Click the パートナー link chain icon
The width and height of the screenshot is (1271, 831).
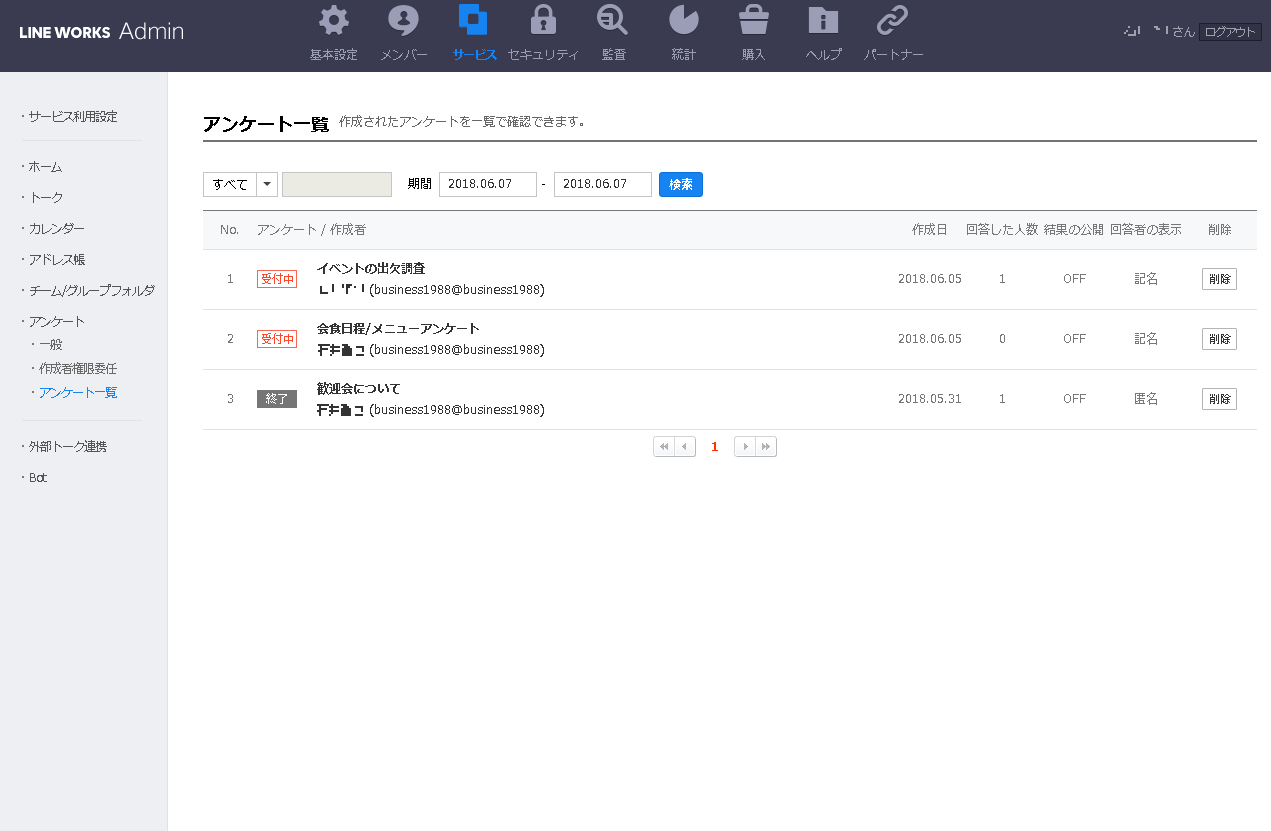coord(892,21)
